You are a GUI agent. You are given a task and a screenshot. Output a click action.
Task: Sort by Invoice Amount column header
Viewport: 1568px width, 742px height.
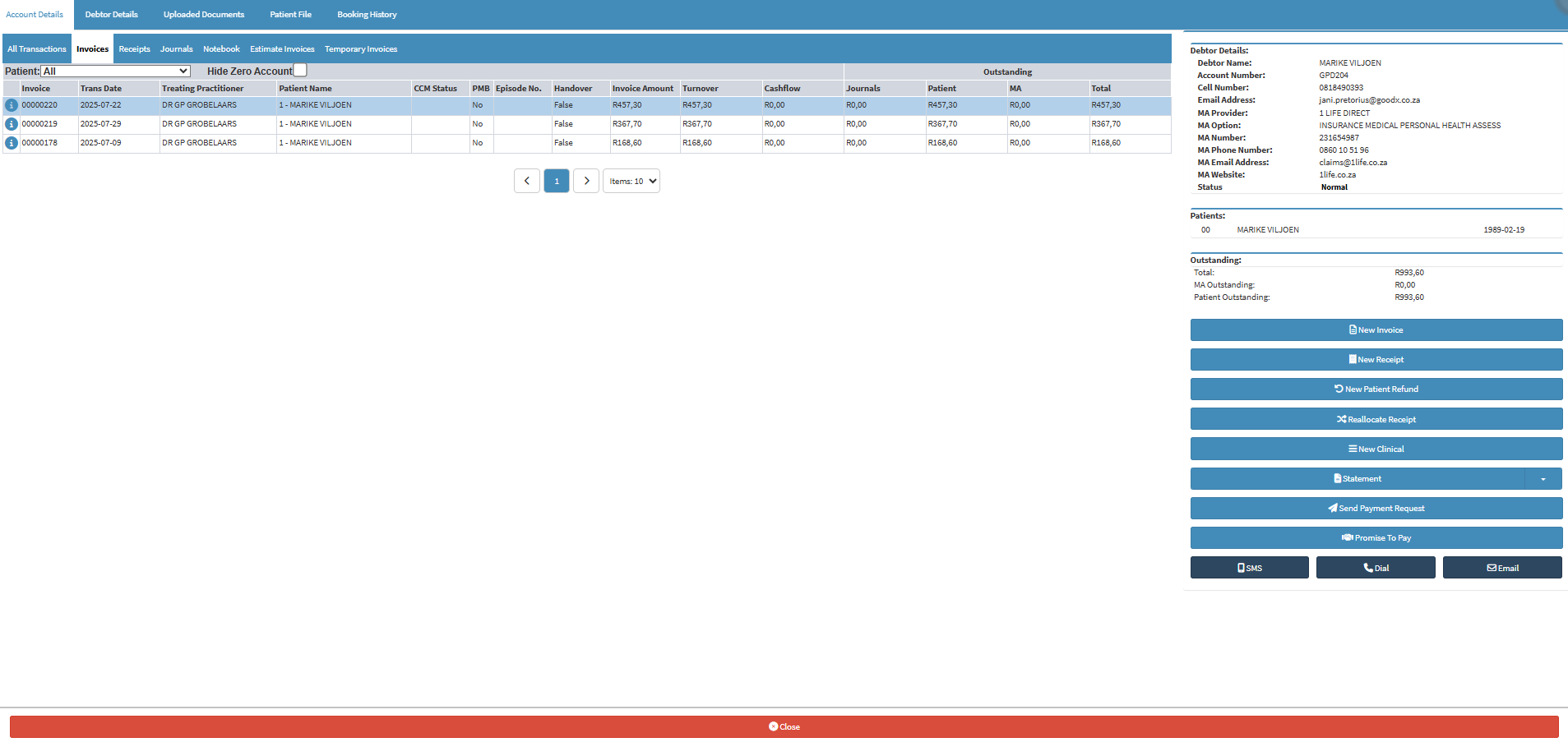point(642,89)
